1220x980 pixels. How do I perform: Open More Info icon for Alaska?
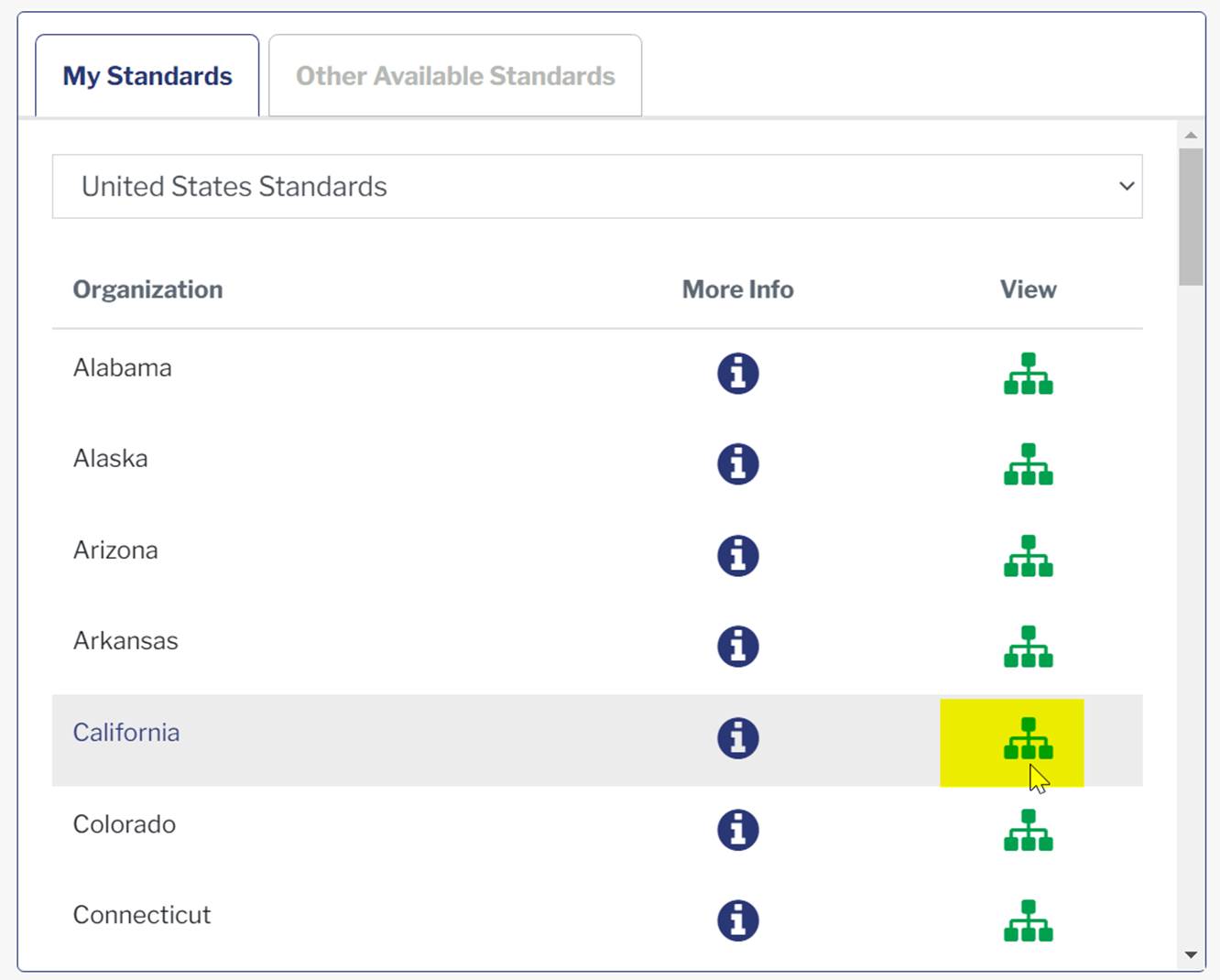tap(738, 464)
